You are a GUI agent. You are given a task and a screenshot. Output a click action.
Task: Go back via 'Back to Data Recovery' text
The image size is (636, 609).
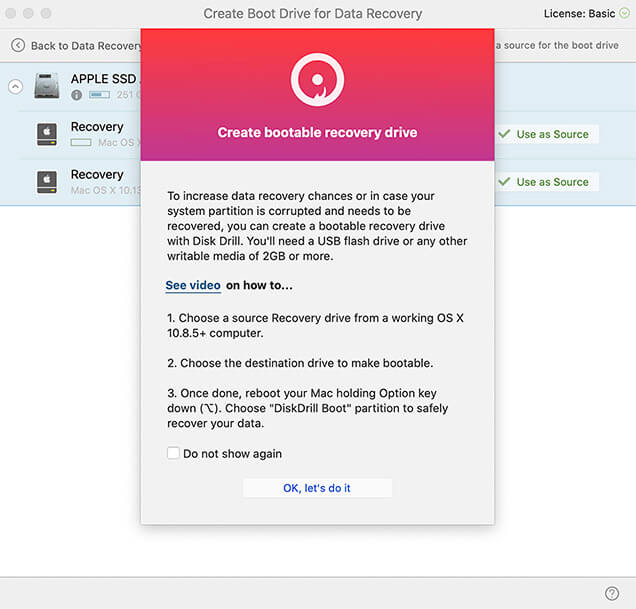point(86,45)
